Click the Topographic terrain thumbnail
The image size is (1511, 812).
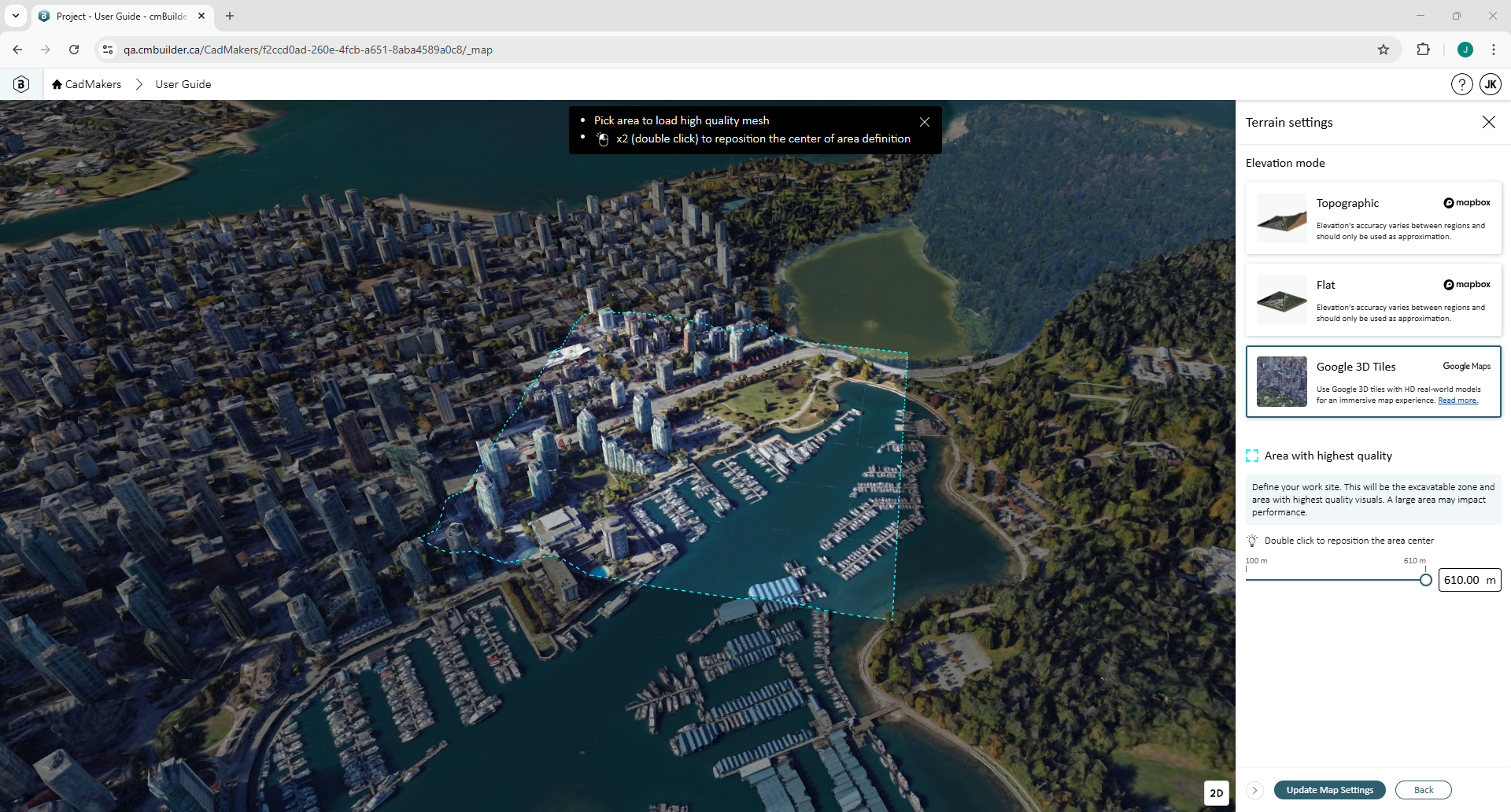(1282, 218)
